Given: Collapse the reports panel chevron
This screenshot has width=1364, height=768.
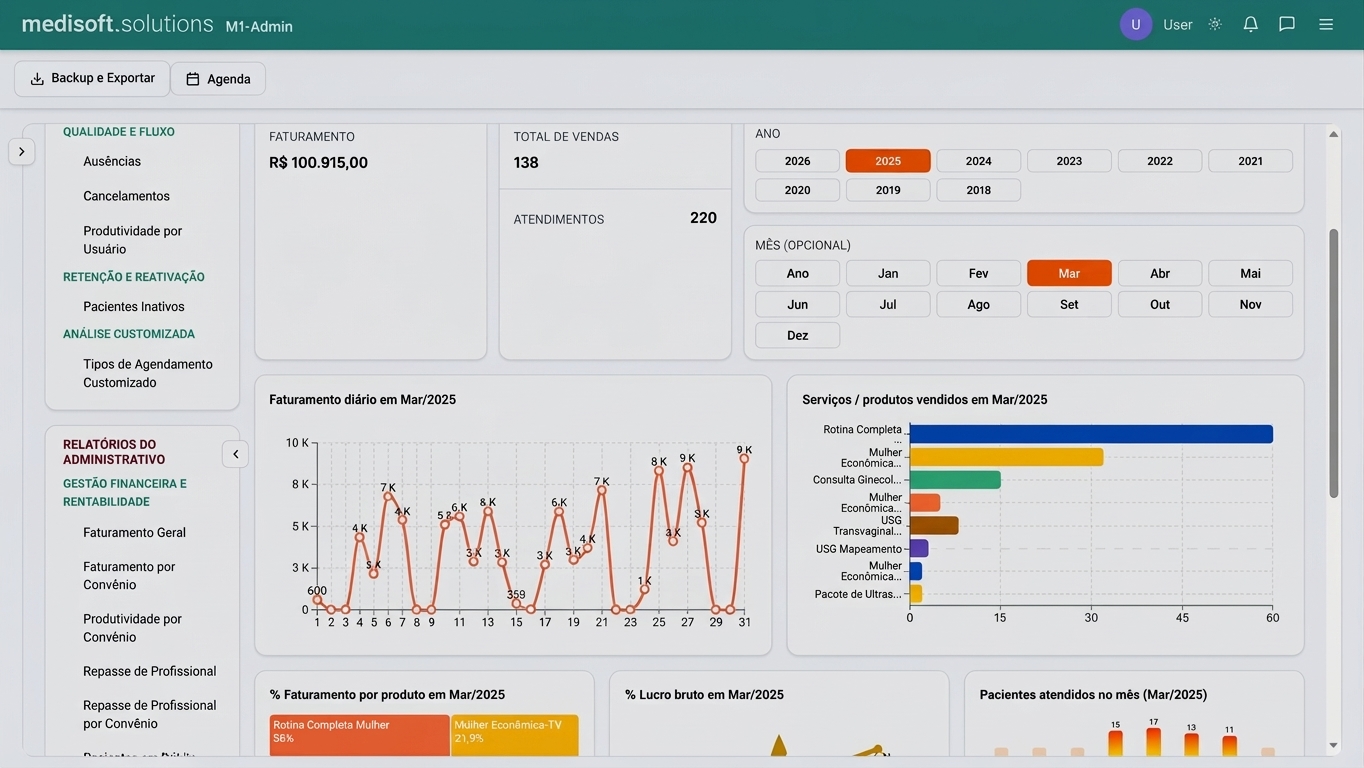Looking at the screenshot, I should click(235, 454).
